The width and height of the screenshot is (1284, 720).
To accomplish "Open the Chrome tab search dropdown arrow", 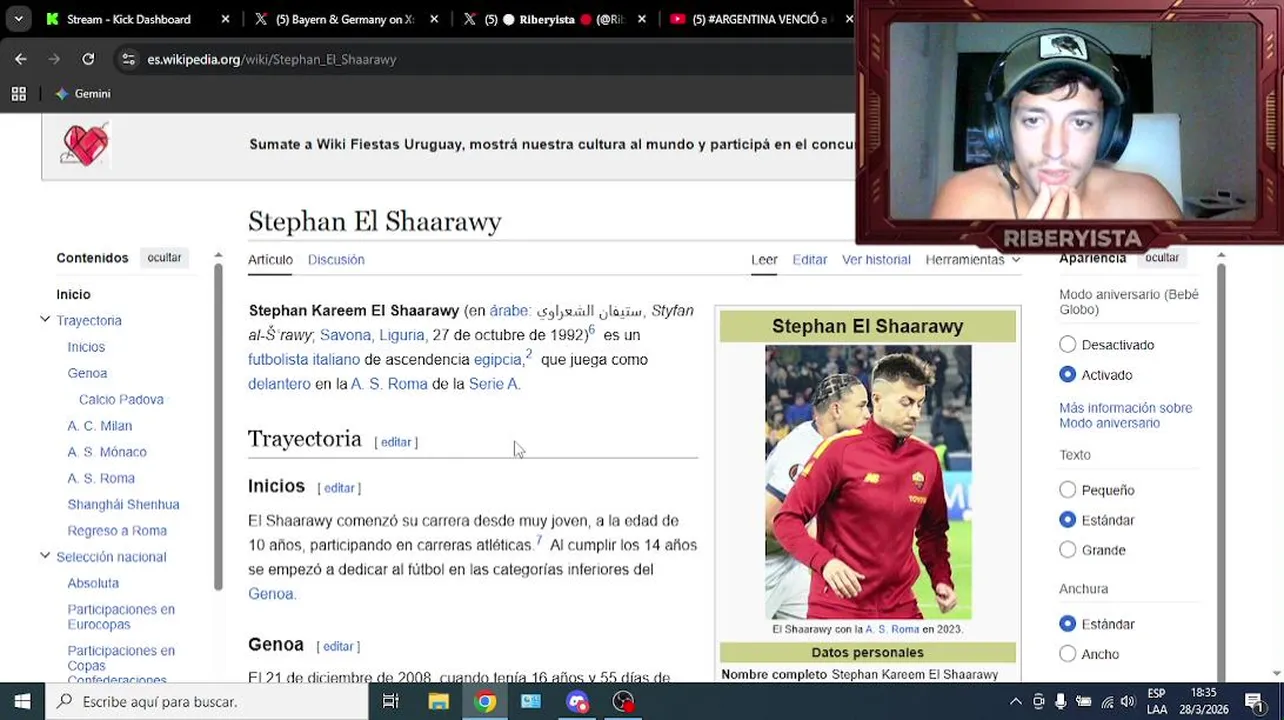I will point(18,19).
